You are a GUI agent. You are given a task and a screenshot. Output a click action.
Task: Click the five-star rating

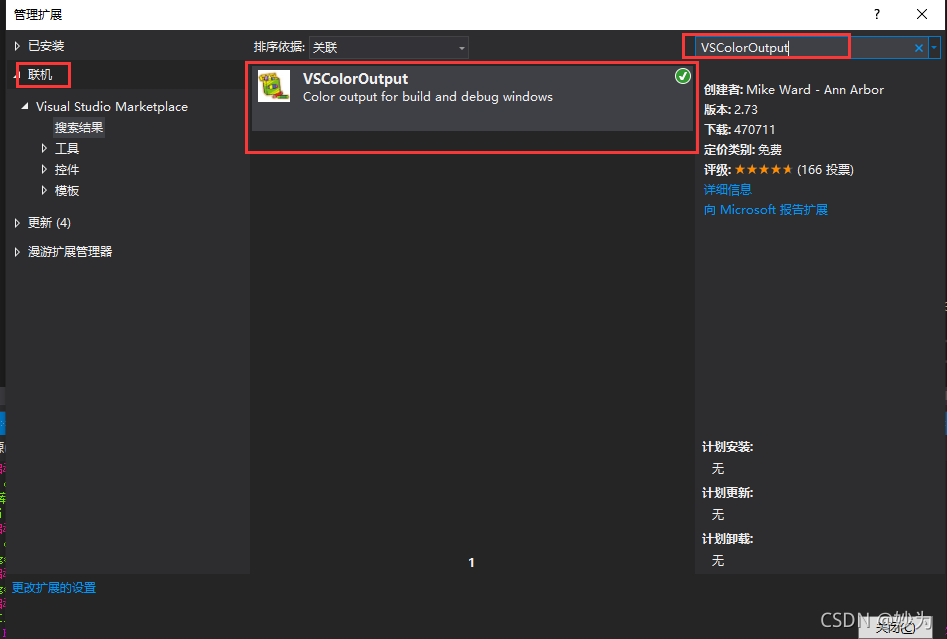(x=763, y=170)
